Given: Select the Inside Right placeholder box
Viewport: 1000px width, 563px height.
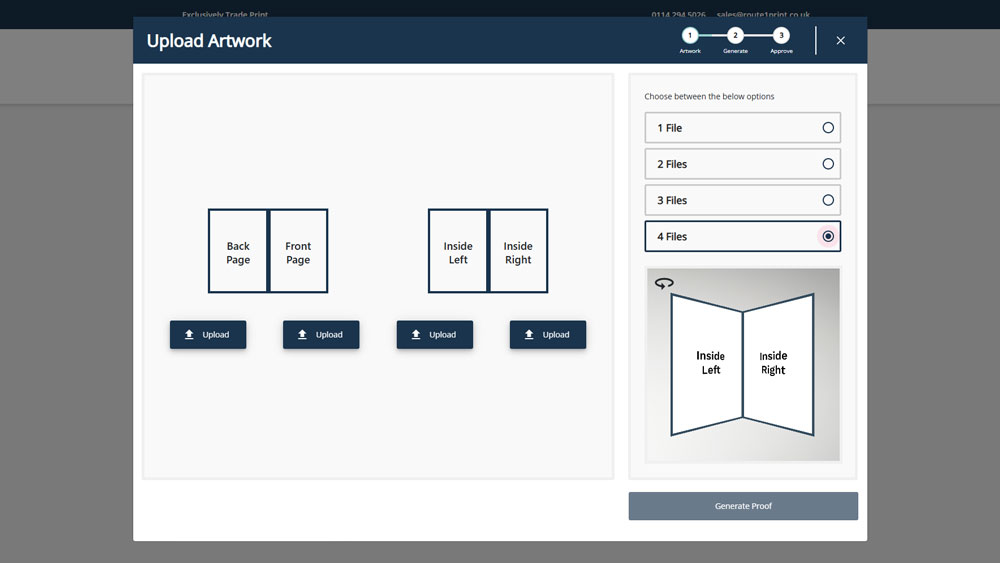Looking at the screenshot, I should (518, 252).
